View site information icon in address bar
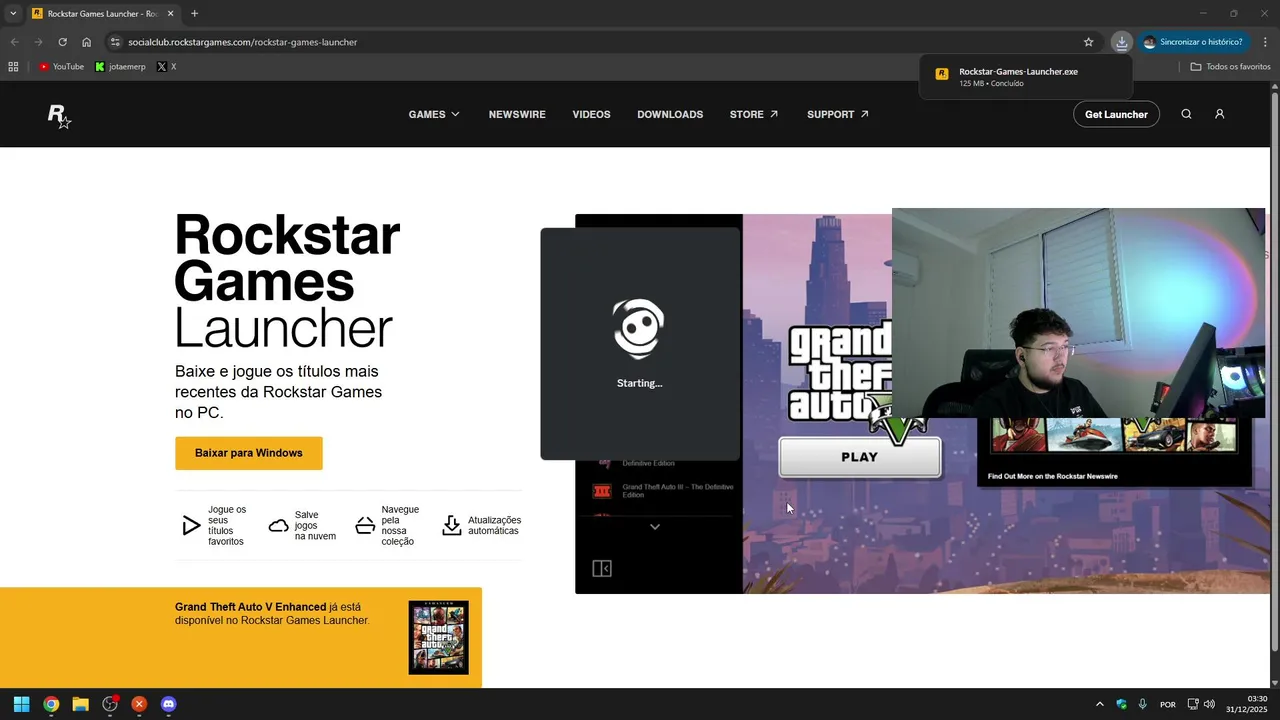Viewport: 1280px width, 720px height. [115, 42]
